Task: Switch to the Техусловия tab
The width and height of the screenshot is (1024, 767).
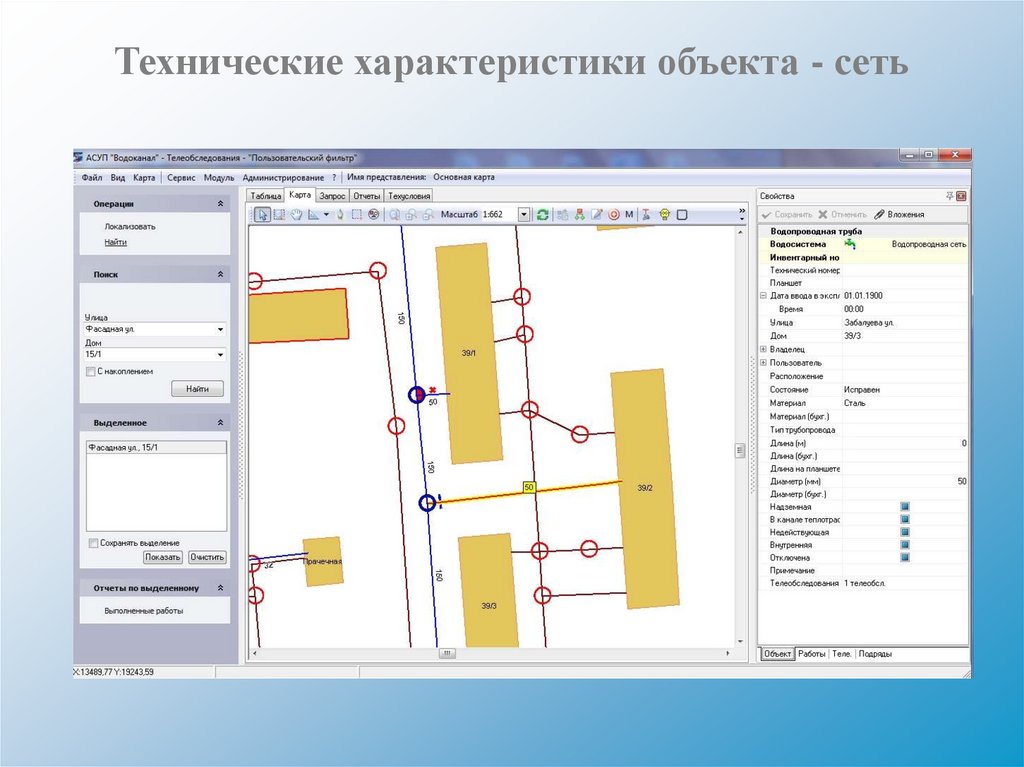Action: [409, 196]
